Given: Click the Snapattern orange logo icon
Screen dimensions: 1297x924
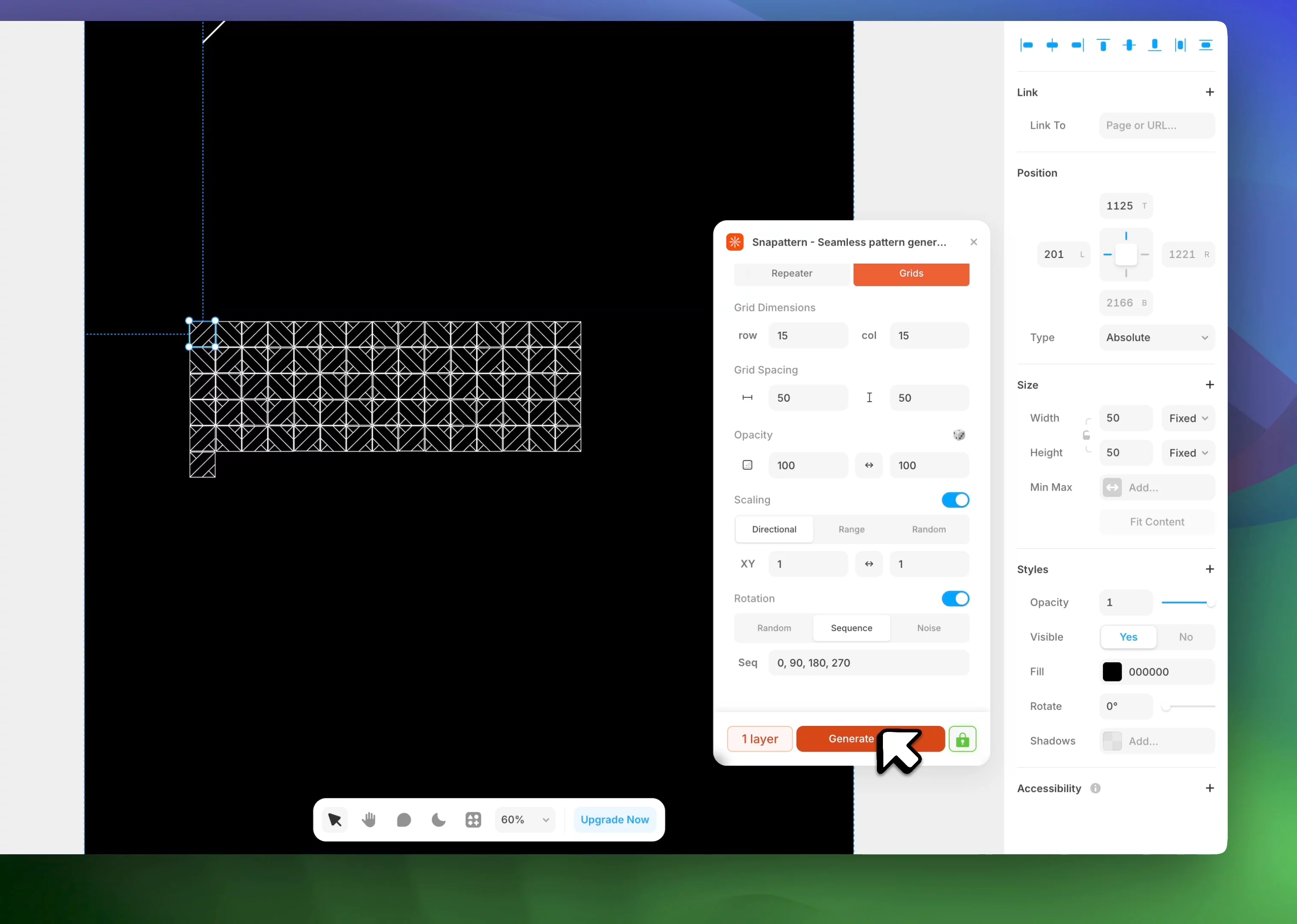Looking at the screenshot, I should (x=735, y=242).
